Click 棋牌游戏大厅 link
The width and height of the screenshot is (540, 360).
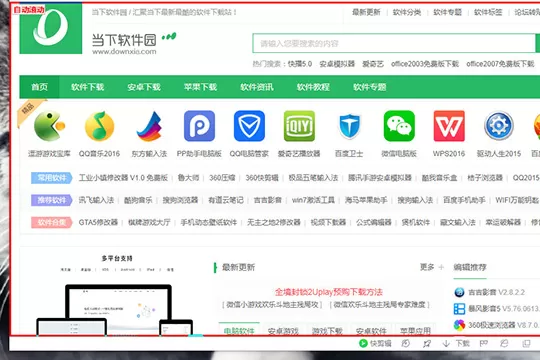click(149, 223)
